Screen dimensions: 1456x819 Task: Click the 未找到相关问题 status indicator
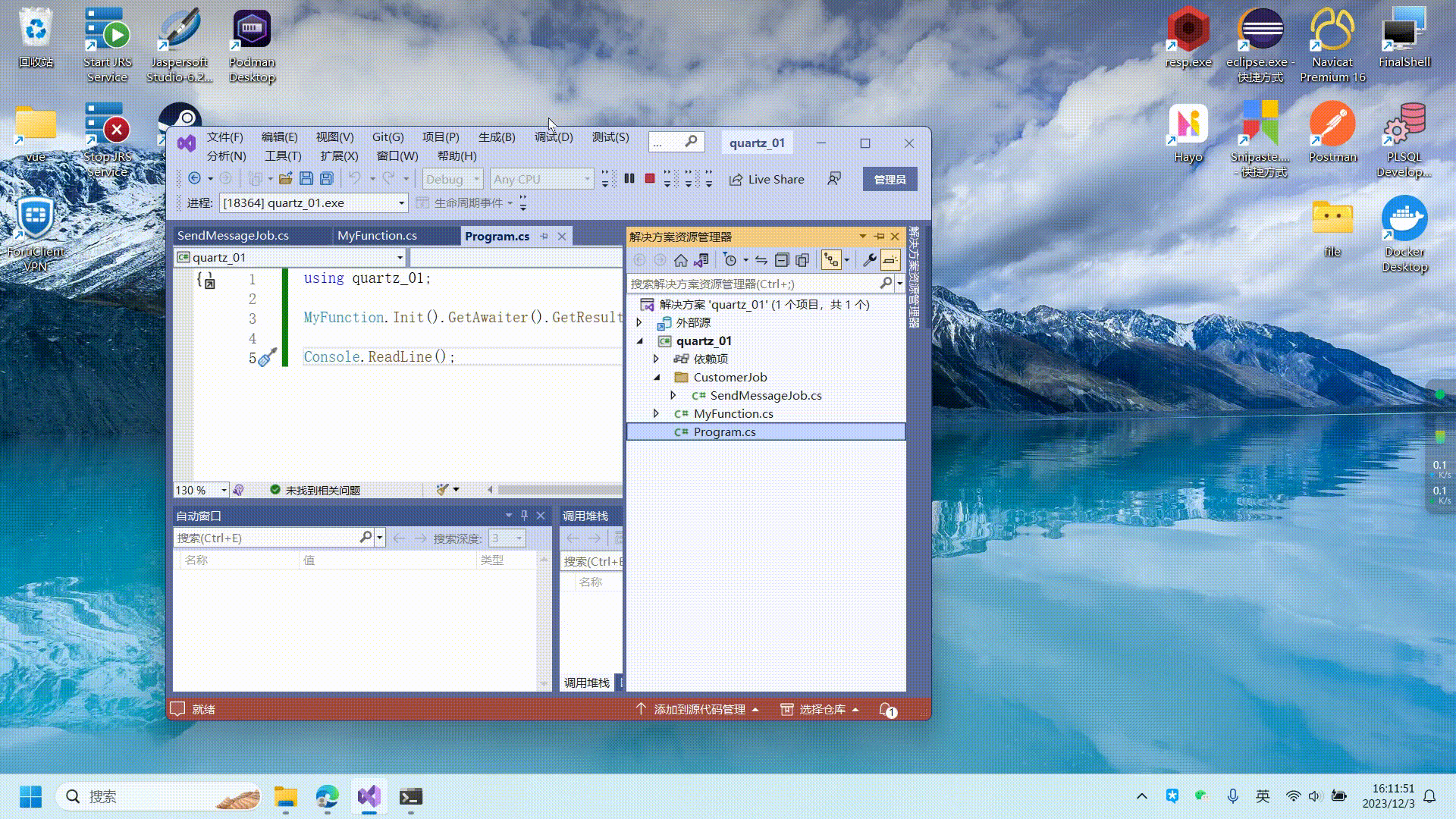pyautogui.click(x=315, y=491)
